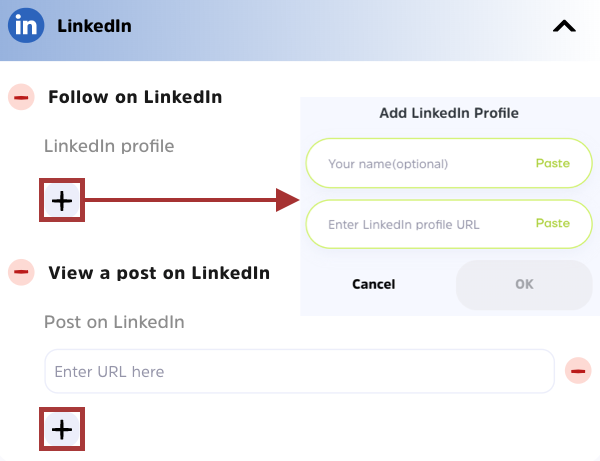The image size is (600, 461).
Task: Paste into the Your name field
Action: coord(552,163)
